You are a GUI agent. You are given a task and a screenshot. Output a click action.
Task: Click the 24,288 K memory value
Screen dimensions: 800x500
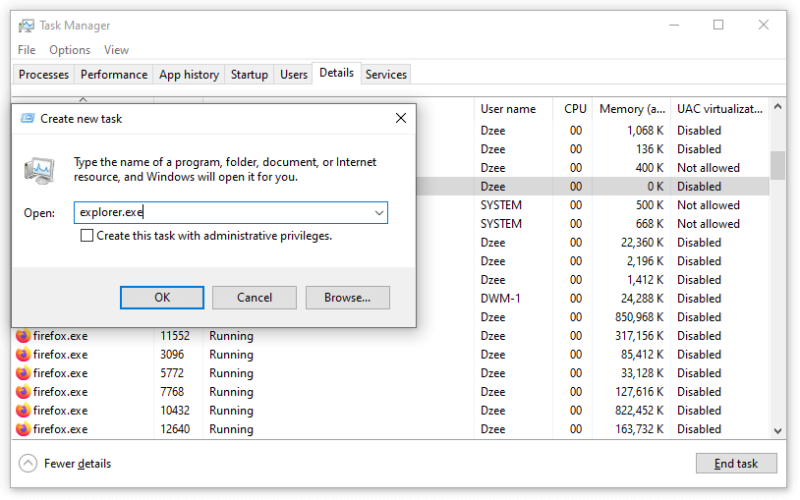click(642, 298)
